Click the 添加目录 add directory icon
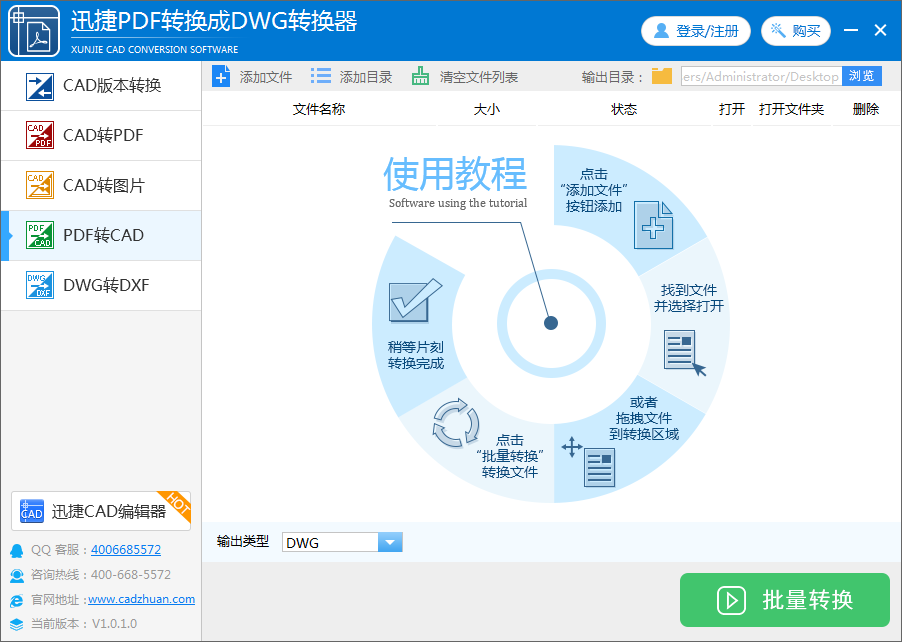The width and height of the screenshot is (902, 642). pos(321,75)
